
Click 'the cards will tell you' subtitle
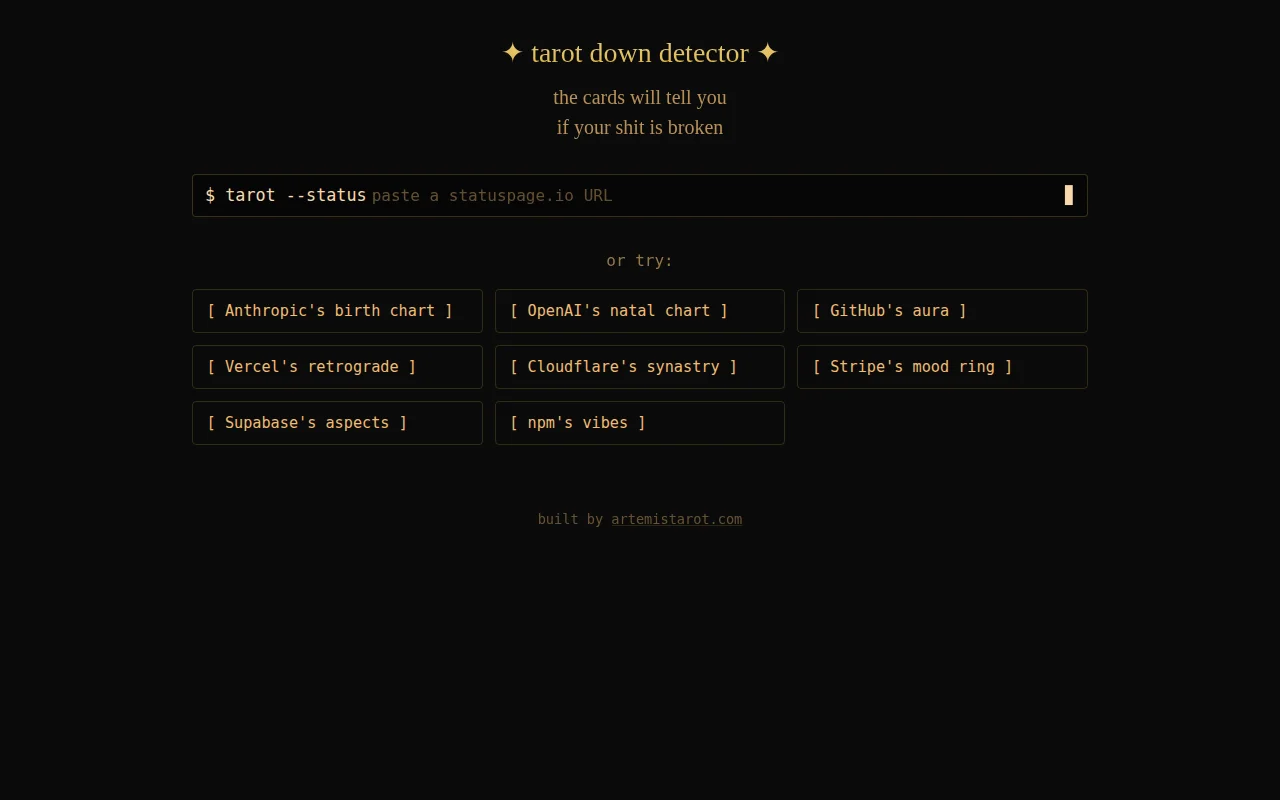coord(640,97)
